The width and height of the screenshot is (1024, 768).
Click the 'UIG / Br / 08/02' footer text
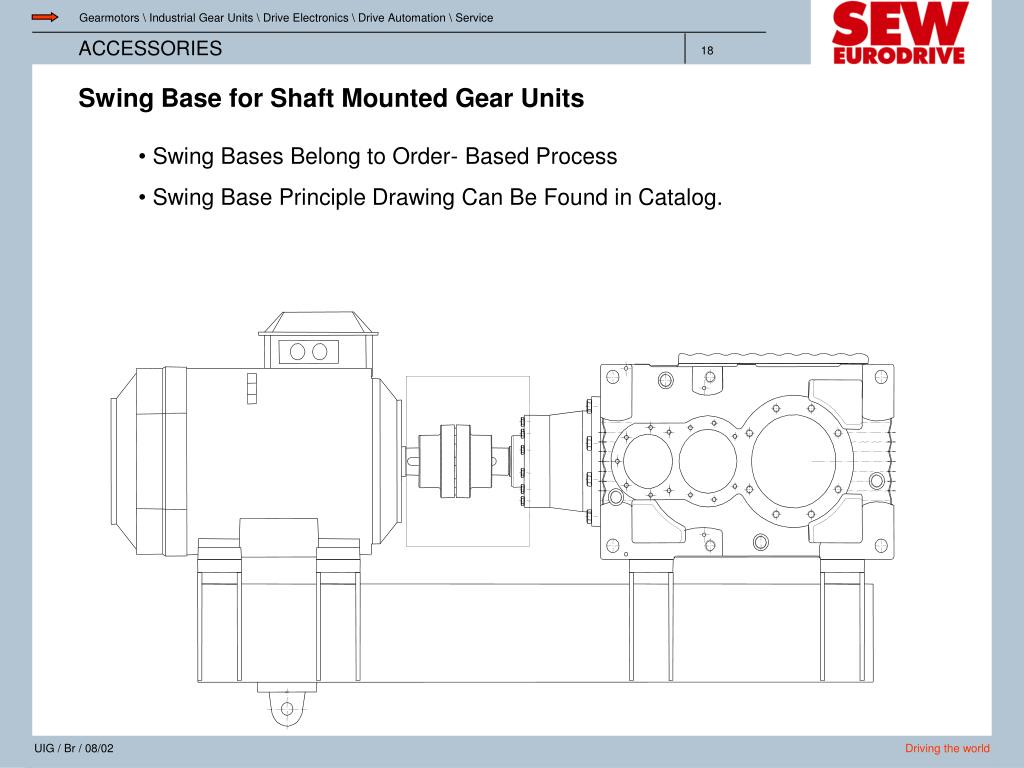click(x=74, y=748)
